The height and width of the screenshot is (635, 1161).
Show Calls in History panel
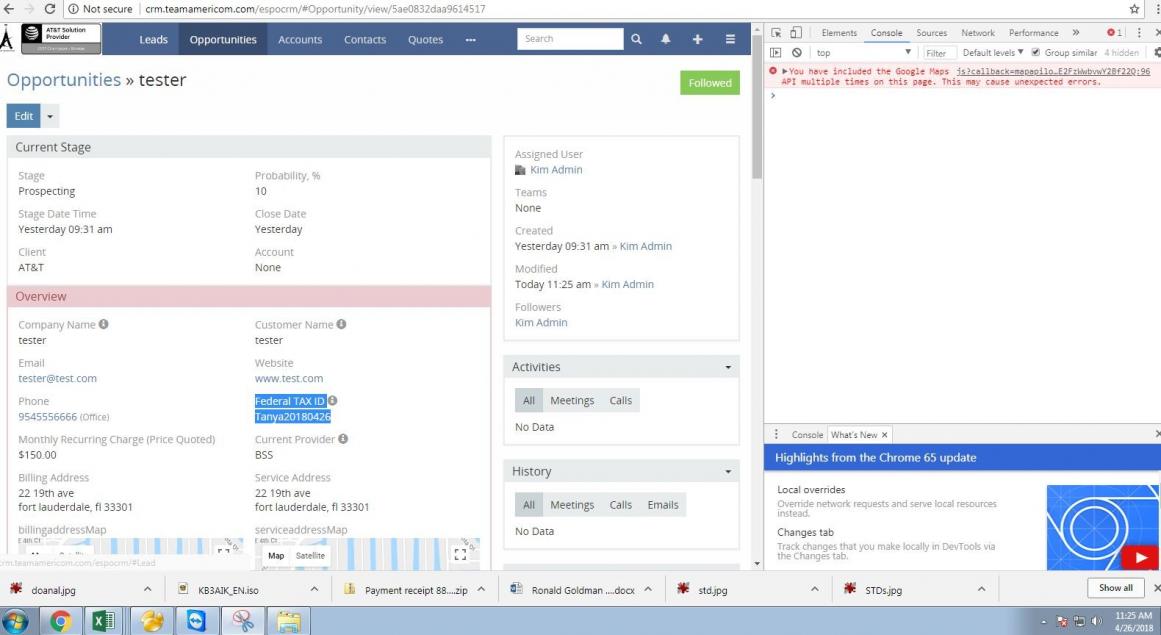[620, 505]
